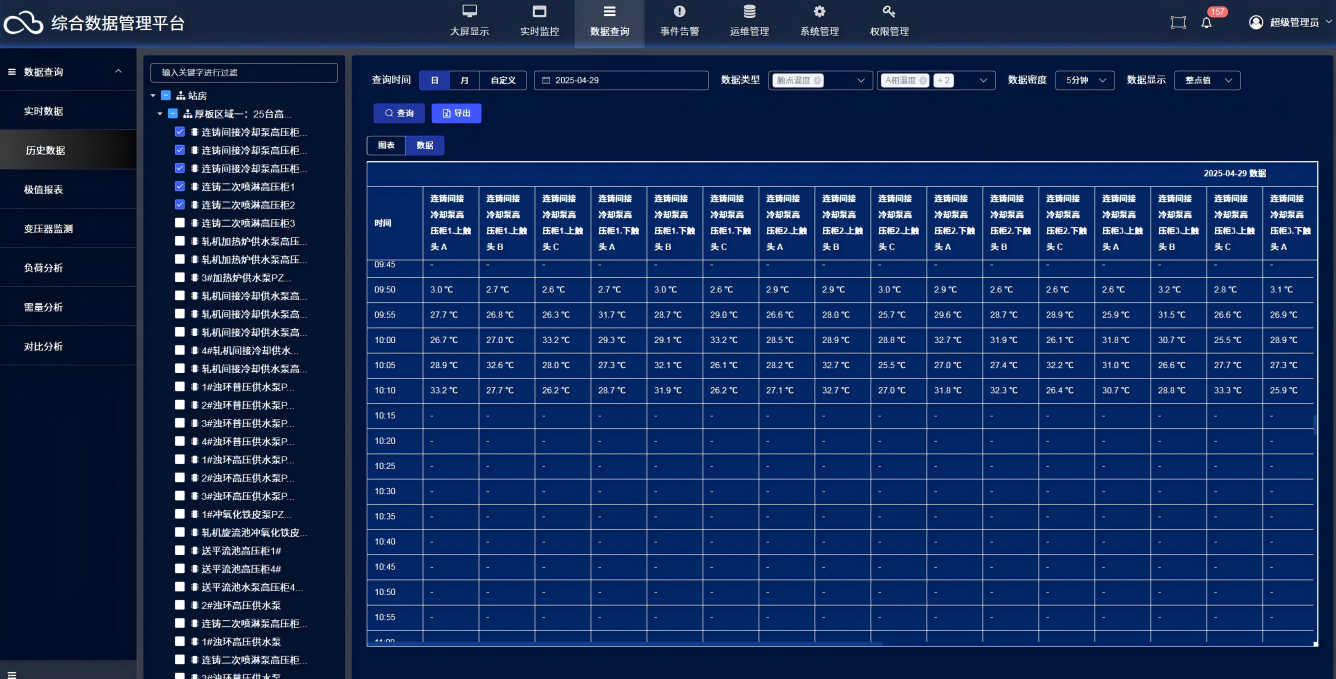The height and width of the screenshot is (679, 1336).
Task: Toggle the 厚板区域一 group checkbox
Action: 173,114
